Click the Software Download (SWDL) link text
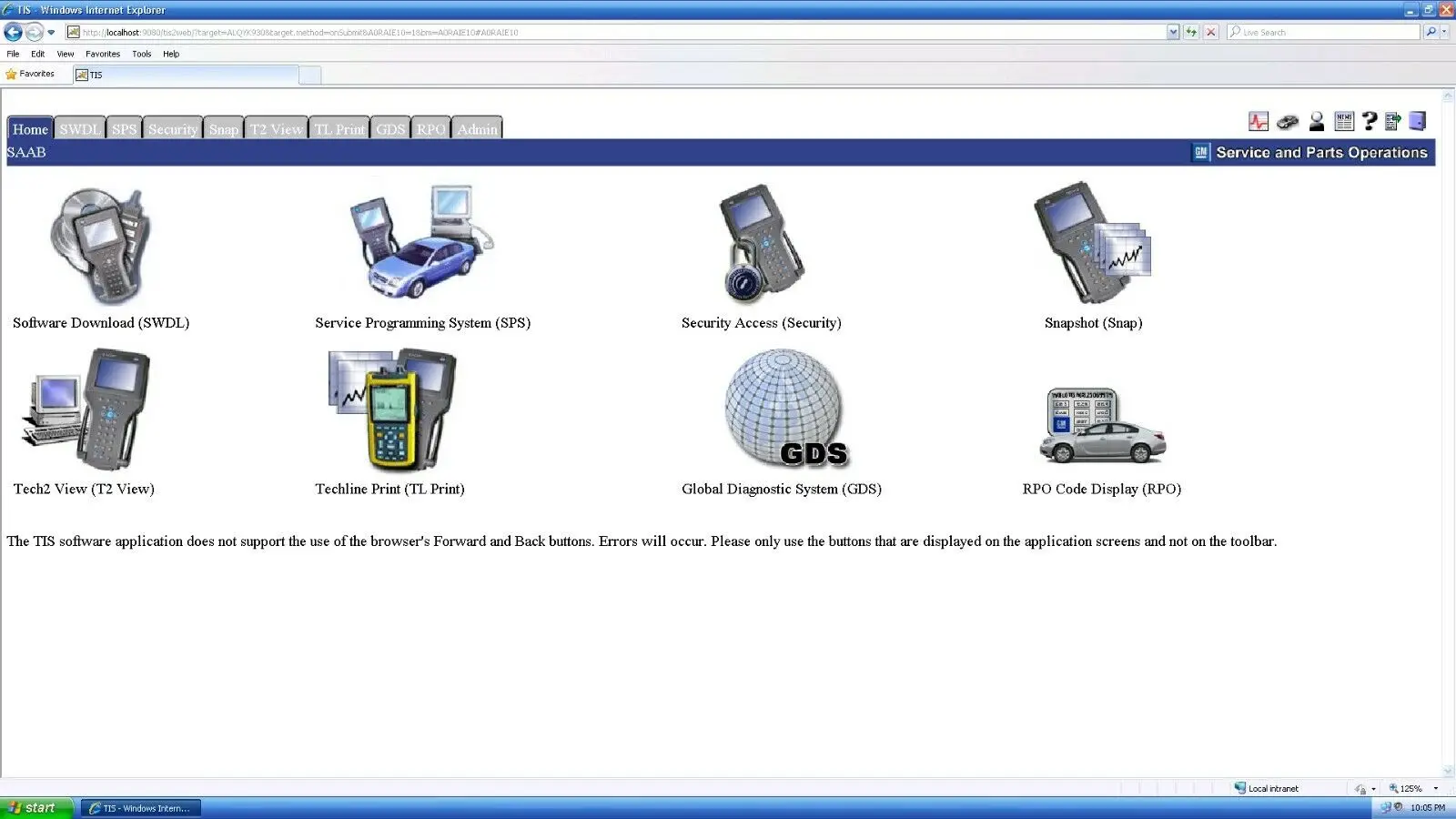 tap(101, 322)
